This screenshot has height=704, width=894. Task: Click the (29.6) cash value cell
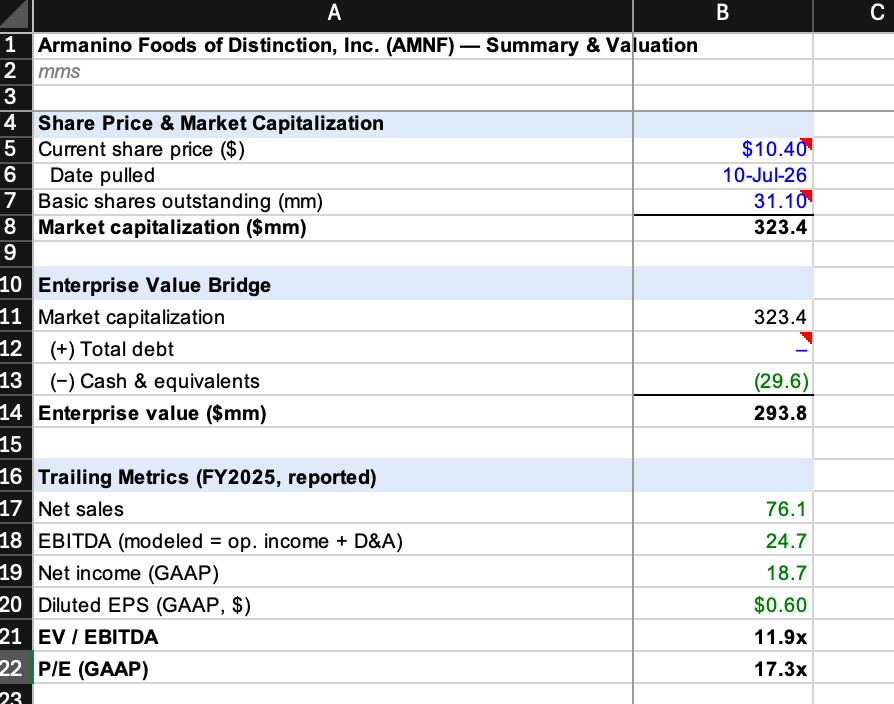(723, 380)
